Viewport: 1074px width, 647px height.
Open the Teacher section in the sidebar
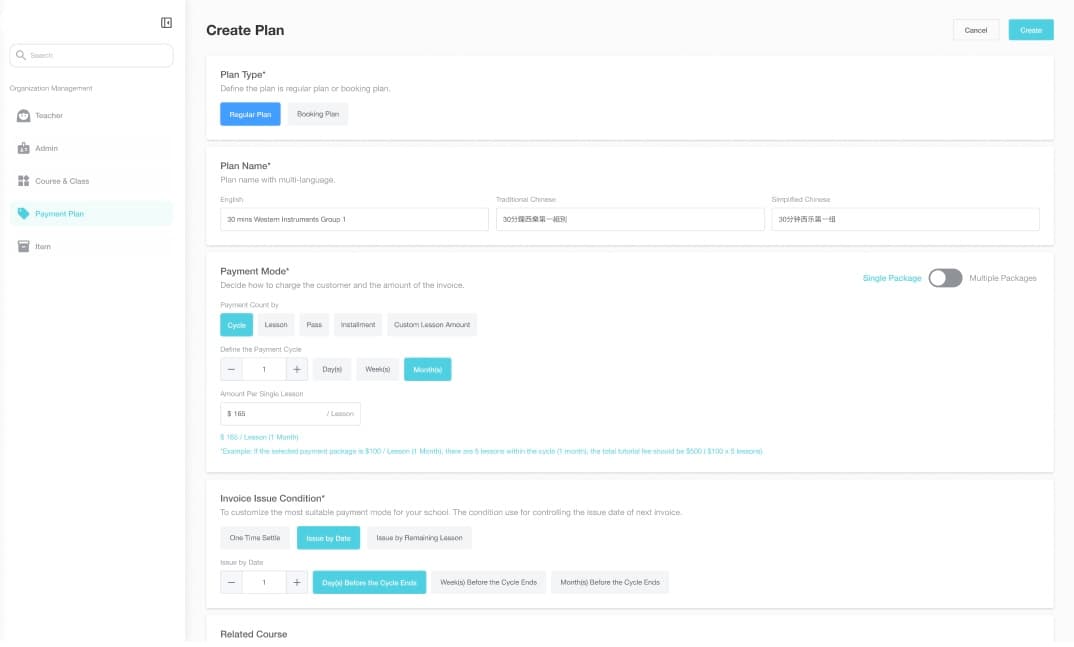50,115
